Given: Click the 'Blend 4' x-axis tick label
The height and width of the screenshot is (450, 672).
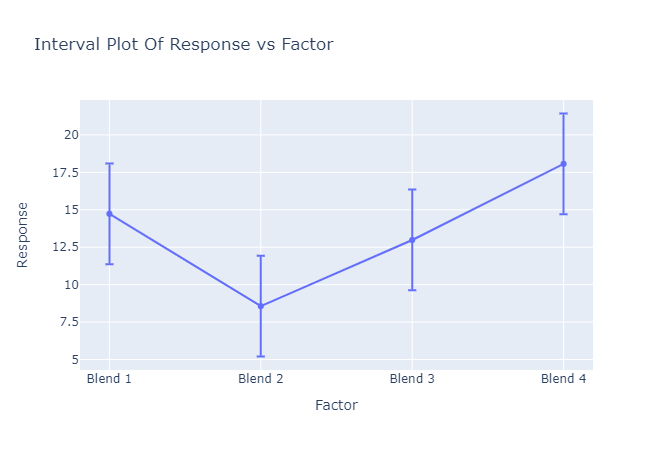Looking at the screenshot, I should 563,379.
